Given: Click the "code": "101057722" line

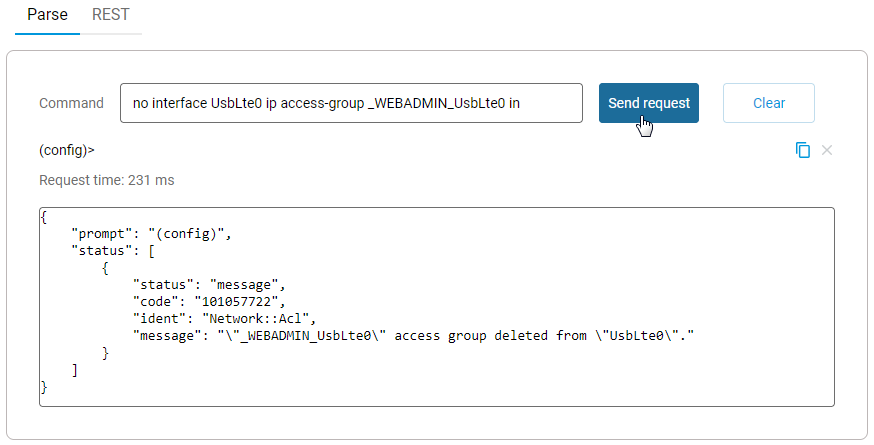Looking at the screenshot, I should tap(210, 301).
